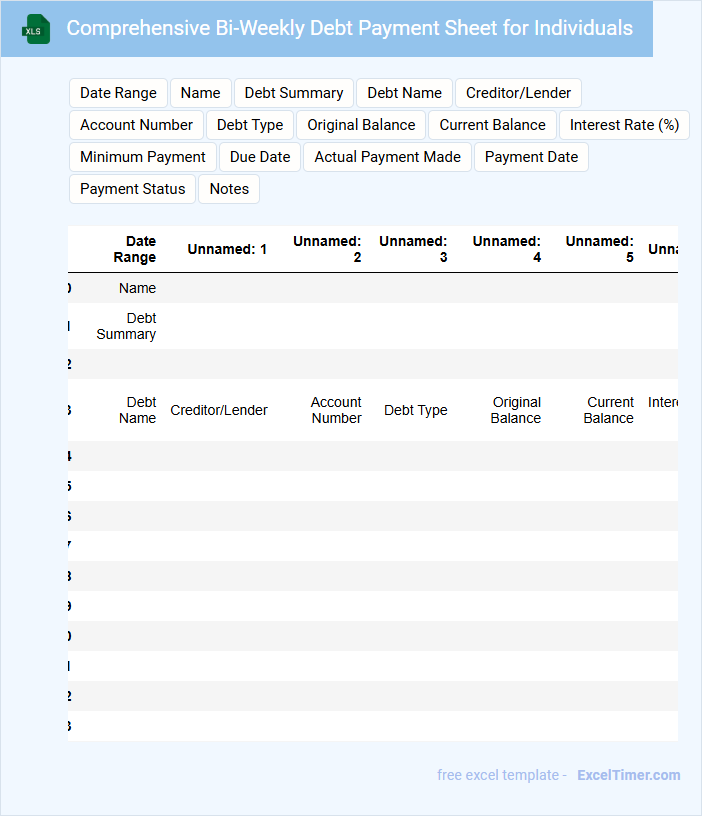Select the Date Range tag
The height and width of the screenshot is (816, 702).
(x=118, y=93)
